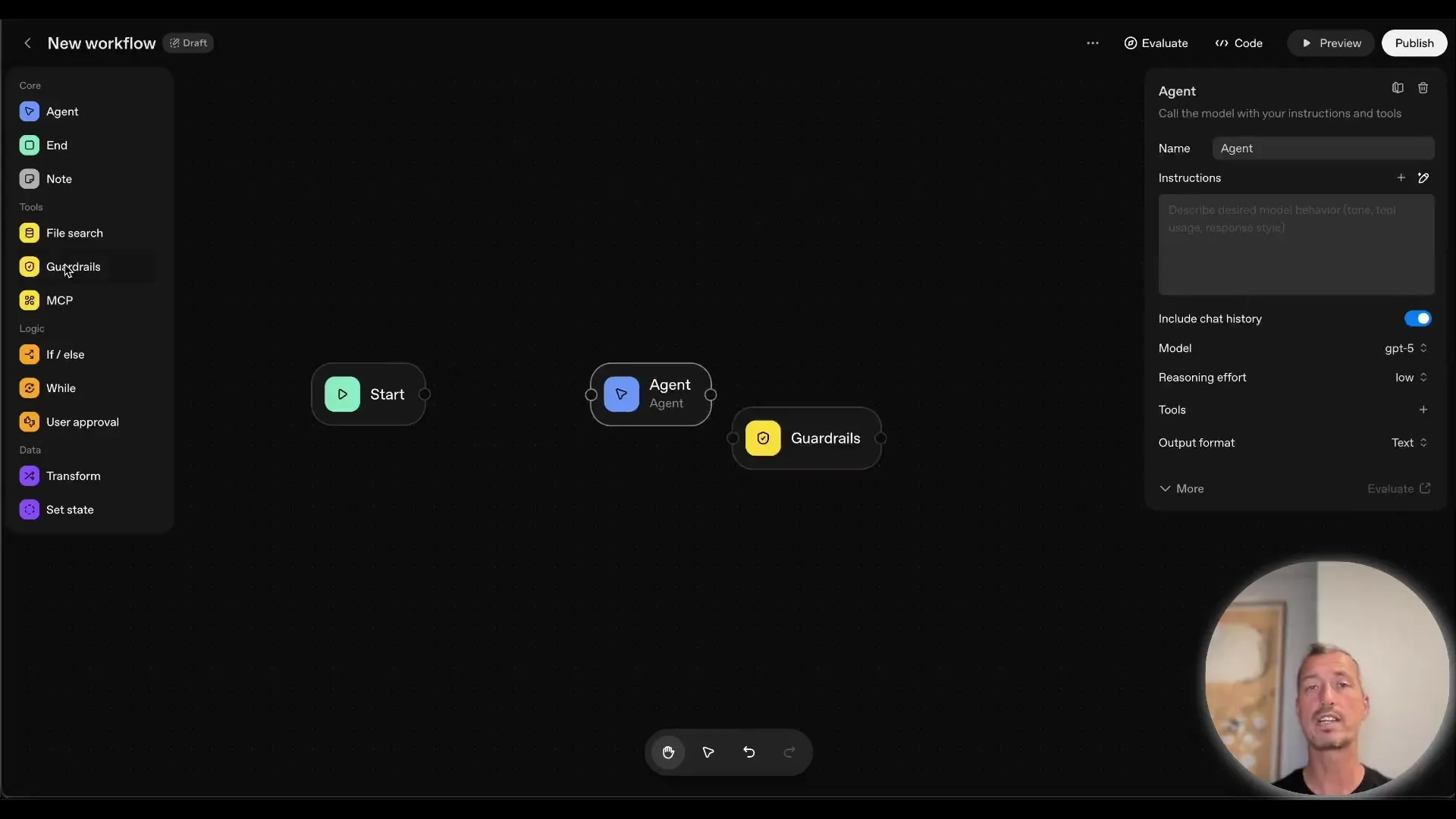
Task: Click the docs book icon in Agent panel
Action: pyautogui.click(x=1398, y=88)
